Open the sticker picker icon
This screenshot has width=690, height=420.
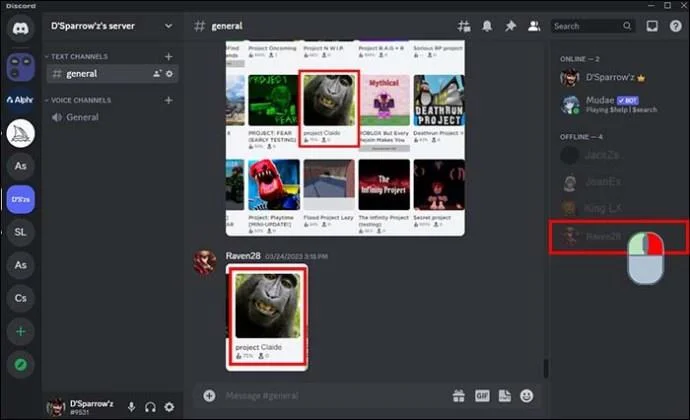pyautogui.click(x=505, y=396)
